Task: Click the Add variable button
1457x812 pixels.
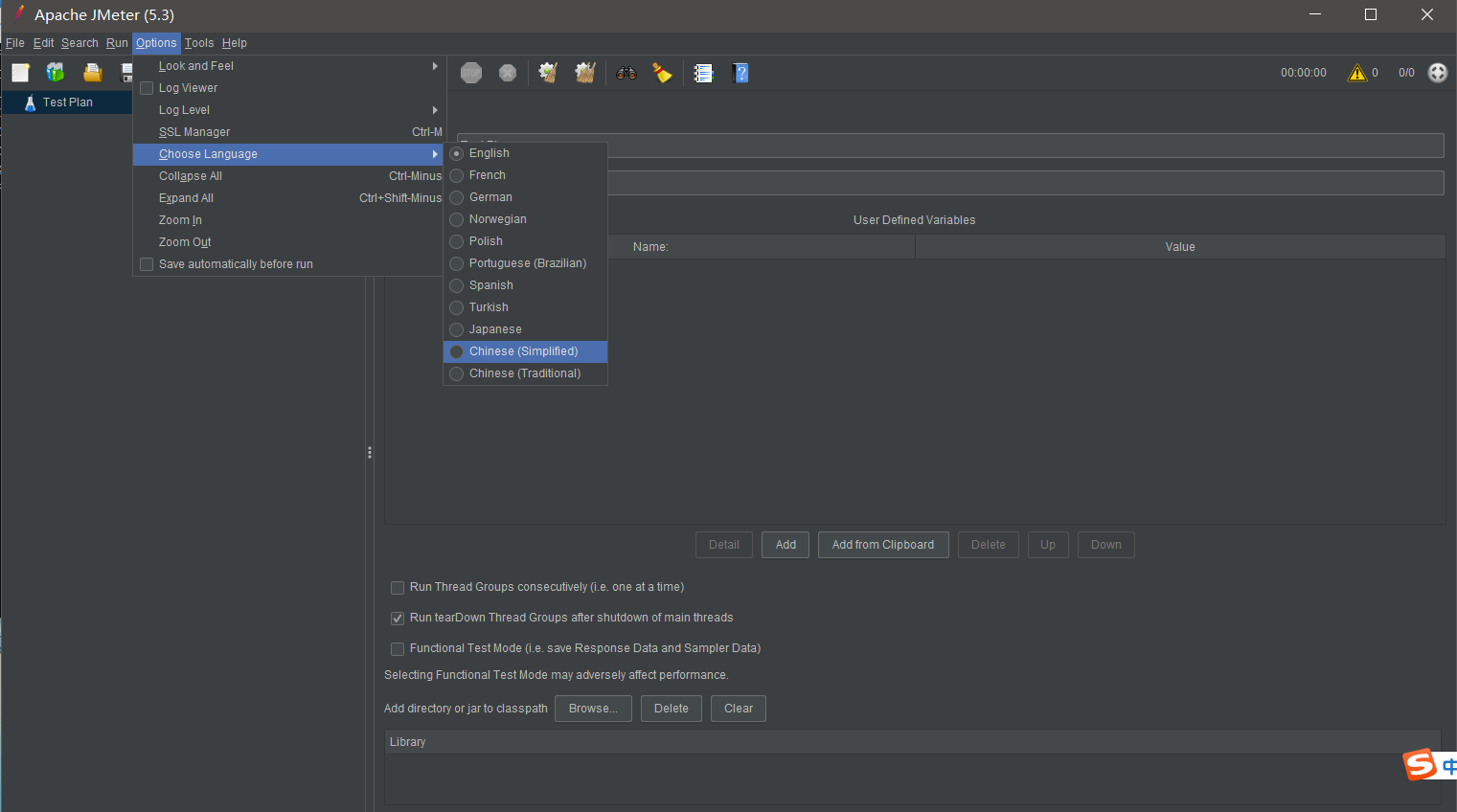Action: click(x=785, y=545)
